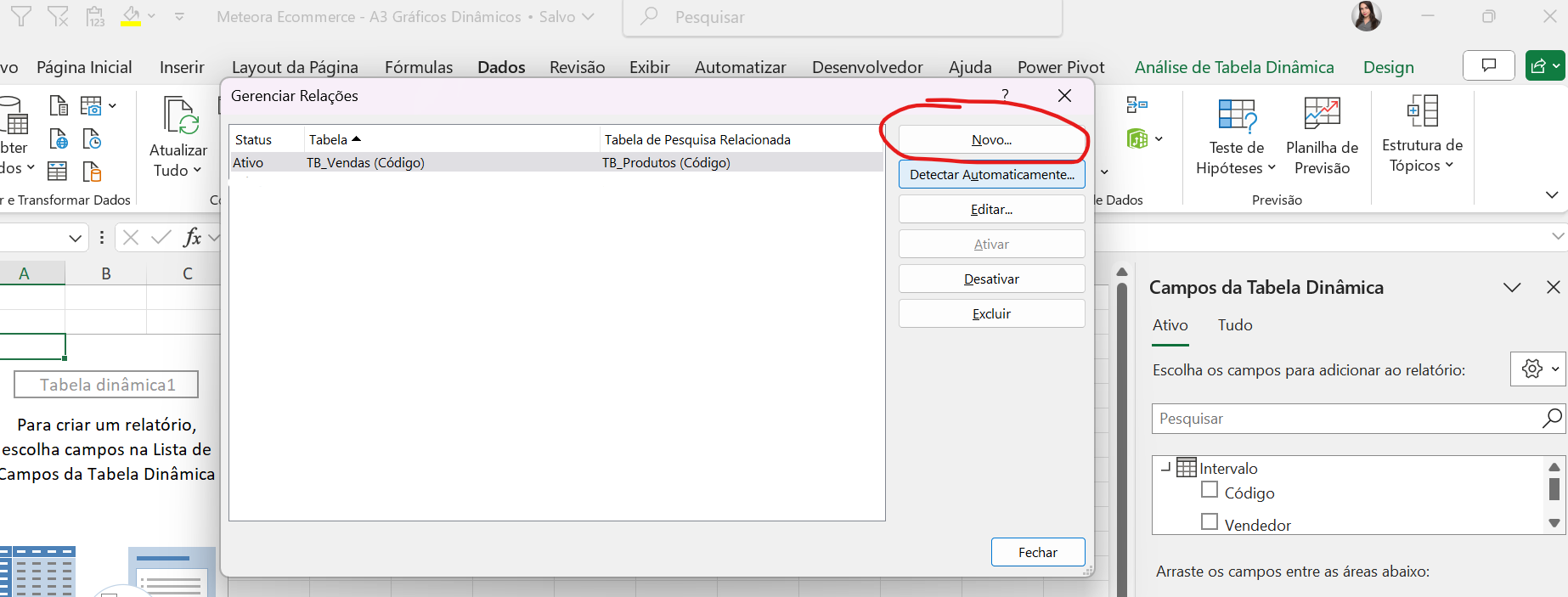This screenshot has width=1568, height=597.
Task: Expand the formula bar chevron
Action: (x=1558, y=236)
